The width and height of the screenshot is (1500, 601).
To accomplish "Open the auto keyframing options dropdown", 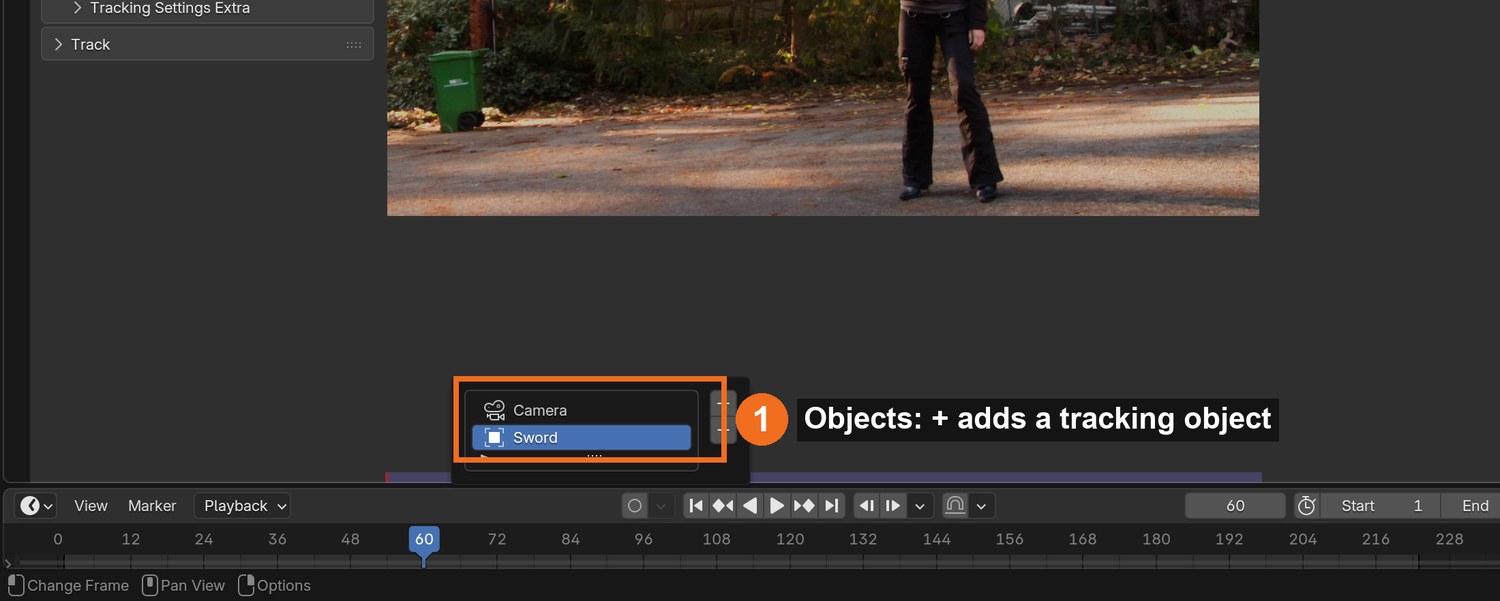I will 660,506.
